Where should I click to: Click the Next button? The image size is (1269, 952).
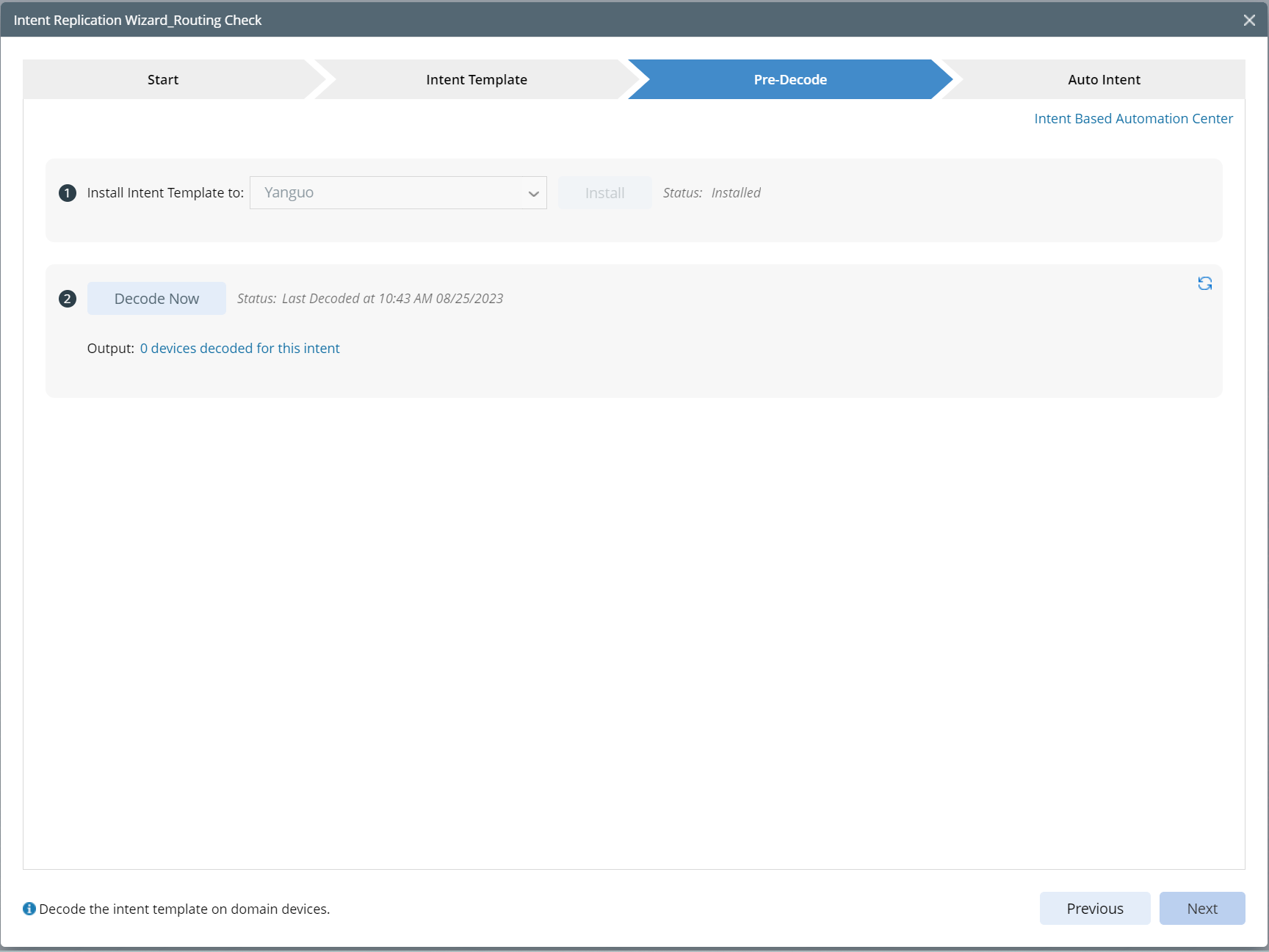pyautogui.click(x=1201, y=908)
